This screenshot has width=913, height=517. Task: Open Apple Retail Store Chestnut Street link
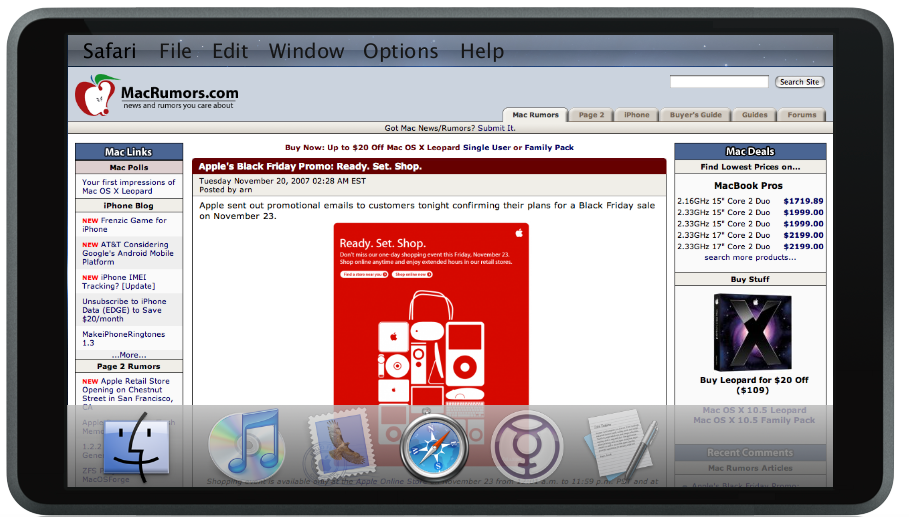[128, 394]
